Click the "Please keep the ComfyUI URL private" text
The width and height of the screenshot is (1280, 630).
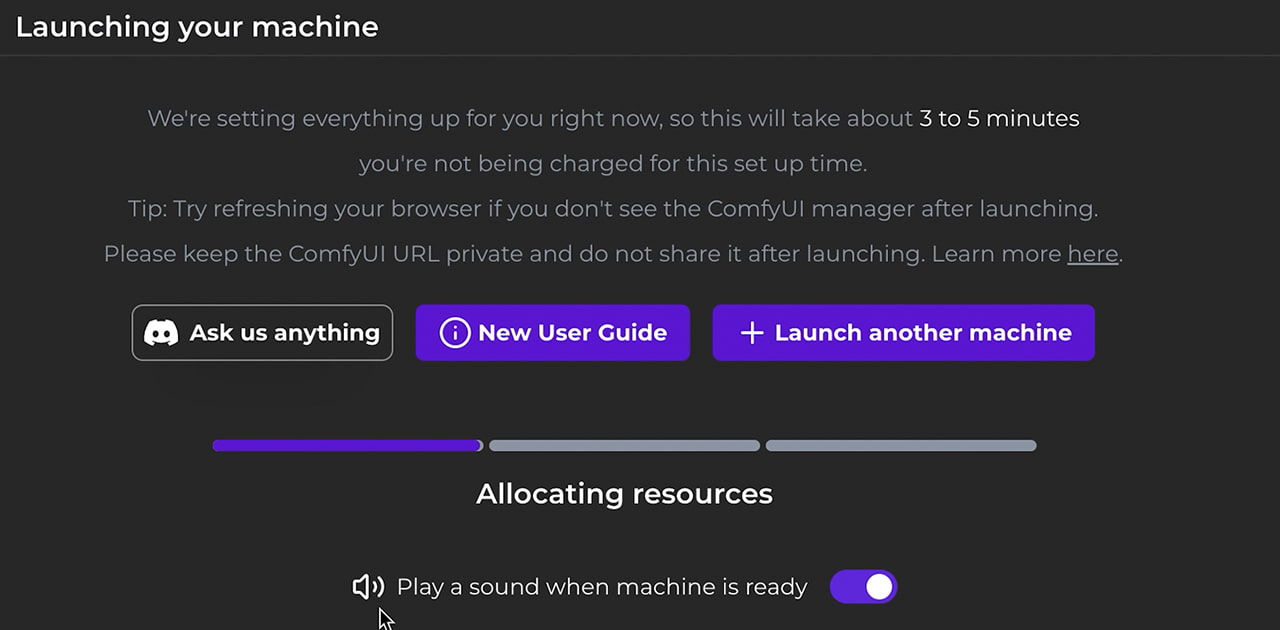click(514, 254)
